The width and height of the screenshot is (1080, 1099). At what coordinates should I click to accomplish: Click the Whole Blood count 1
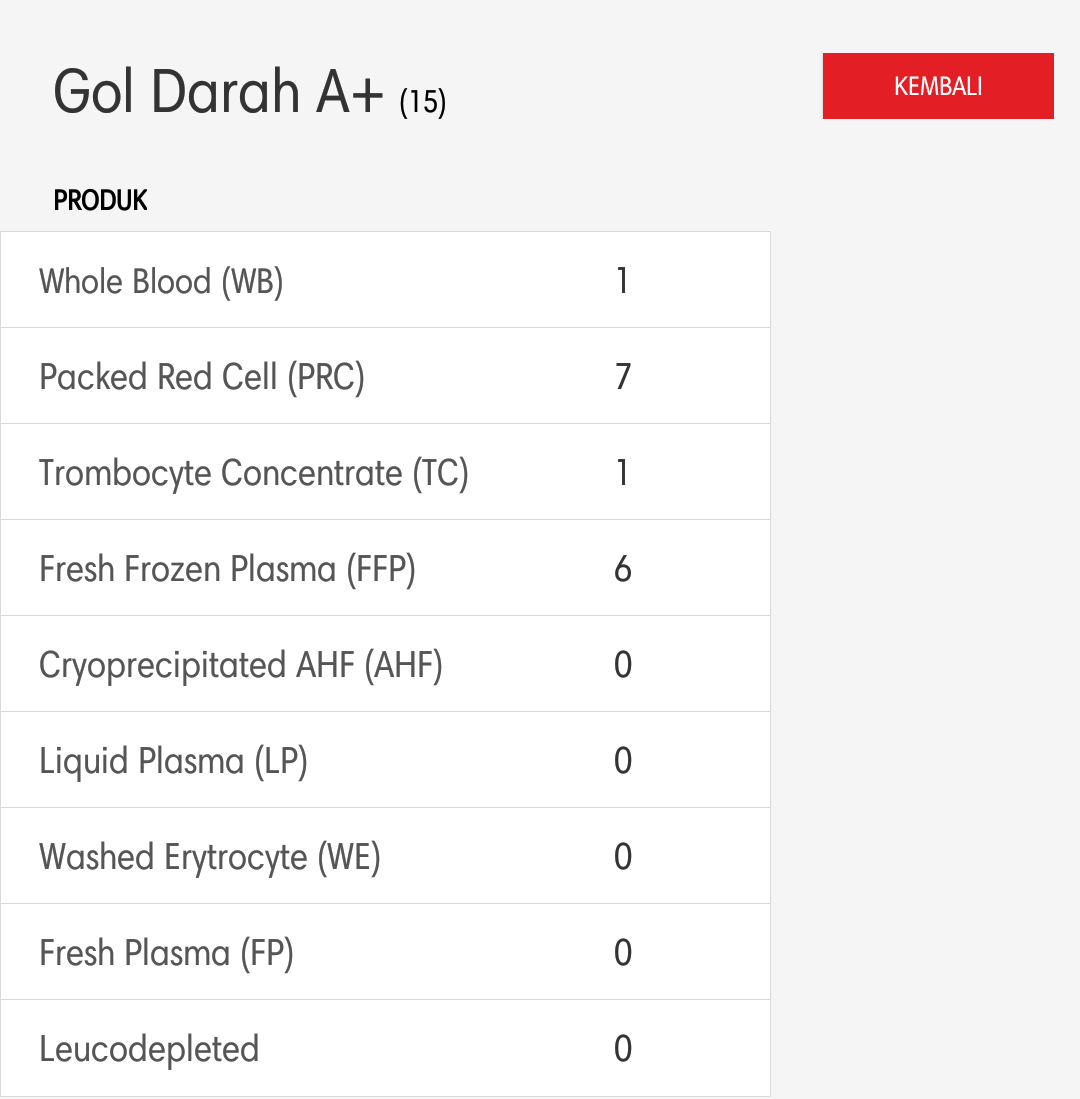(622, 280)
